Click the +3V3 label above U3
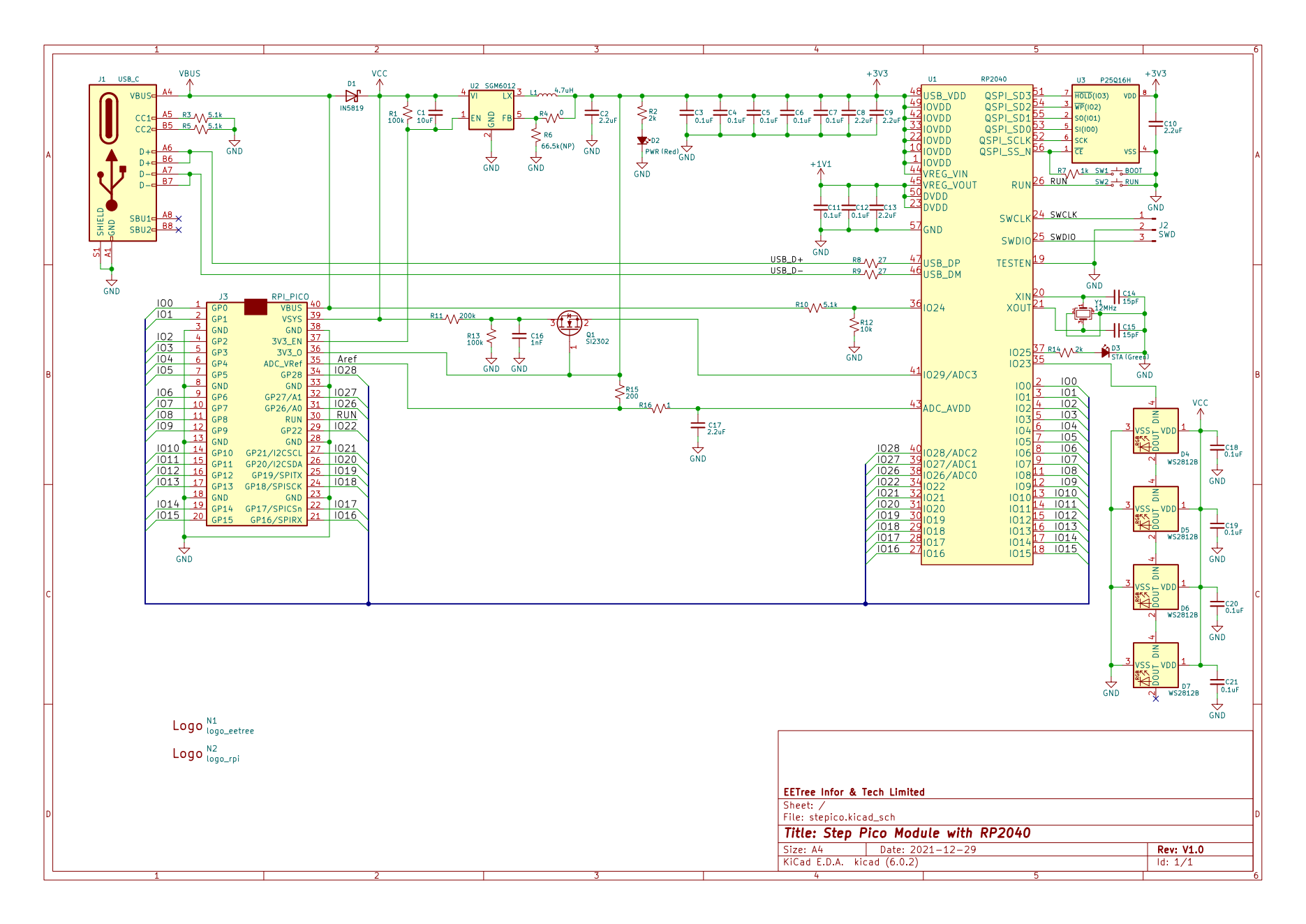Viewport: 1306px width, 924px height. pos(1156,74)
